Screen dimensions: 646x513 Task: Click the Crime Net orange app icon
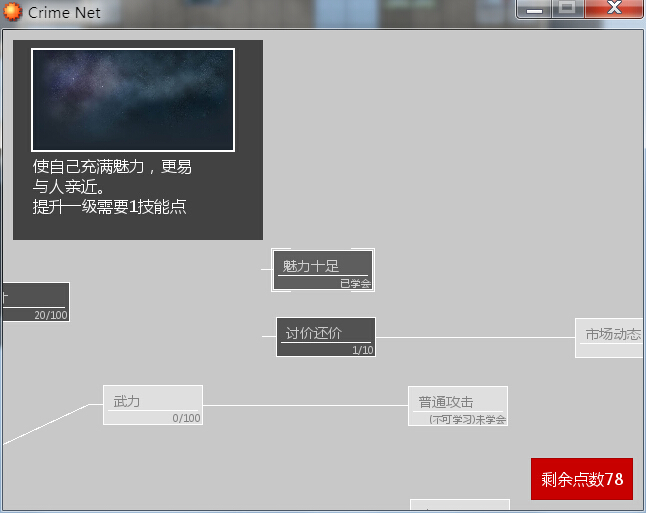pos(12,12)
